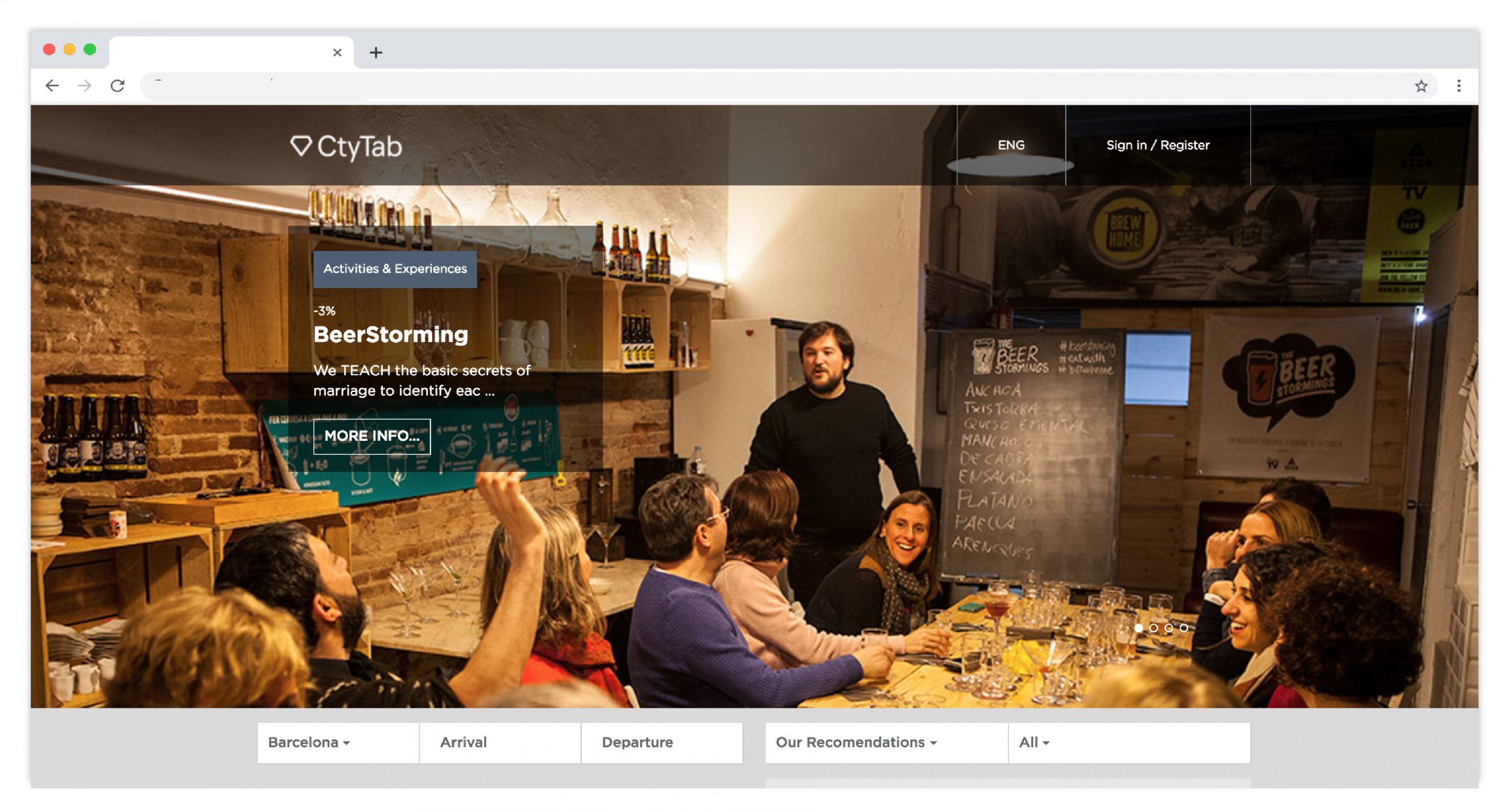Click the CtyTab logo
Screen dimensions: 1509x812
pyautogui.click(x=346, y=146)
